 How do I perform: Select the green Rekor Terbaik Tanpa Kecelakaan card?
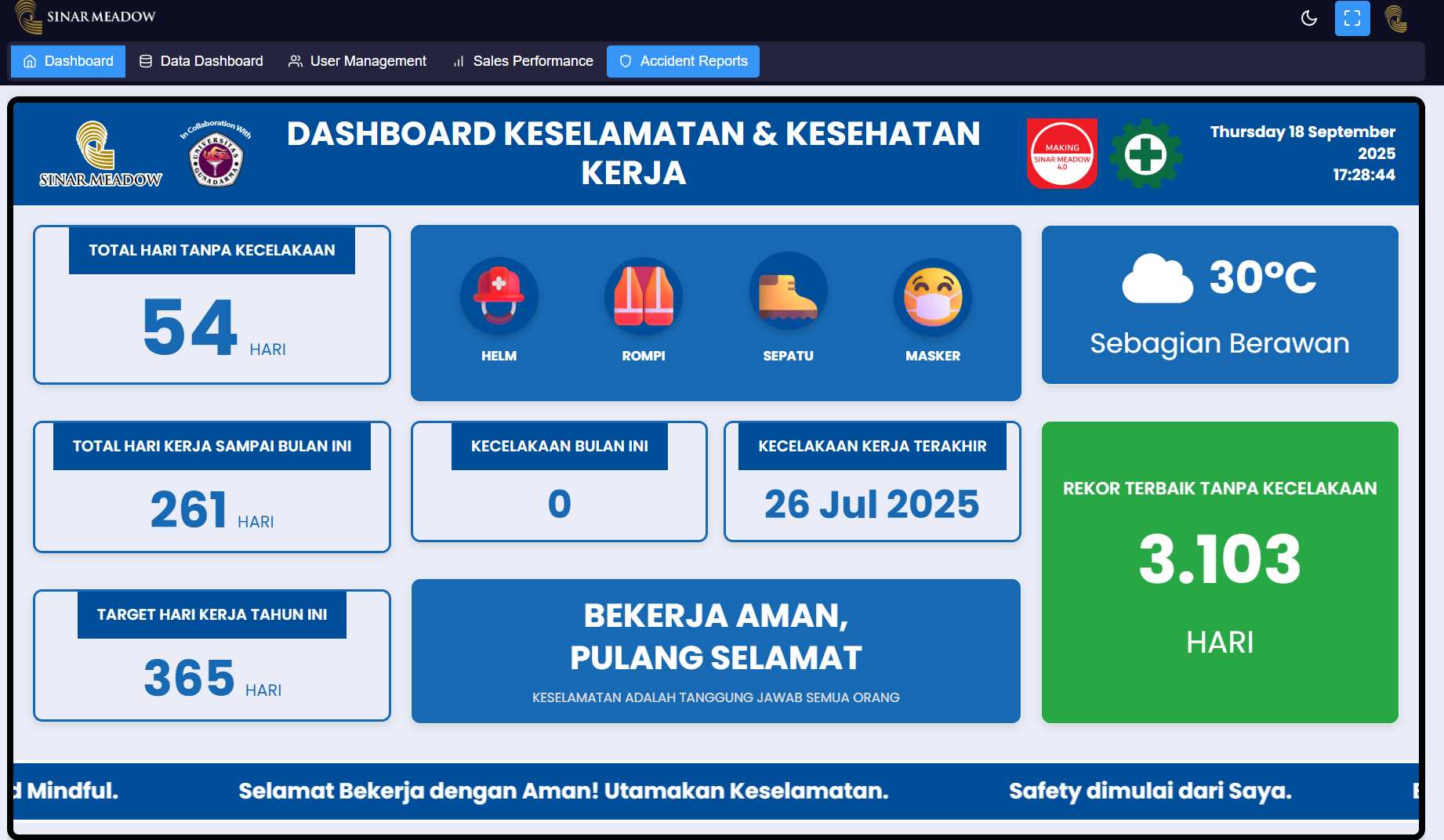coord(1219,572)
